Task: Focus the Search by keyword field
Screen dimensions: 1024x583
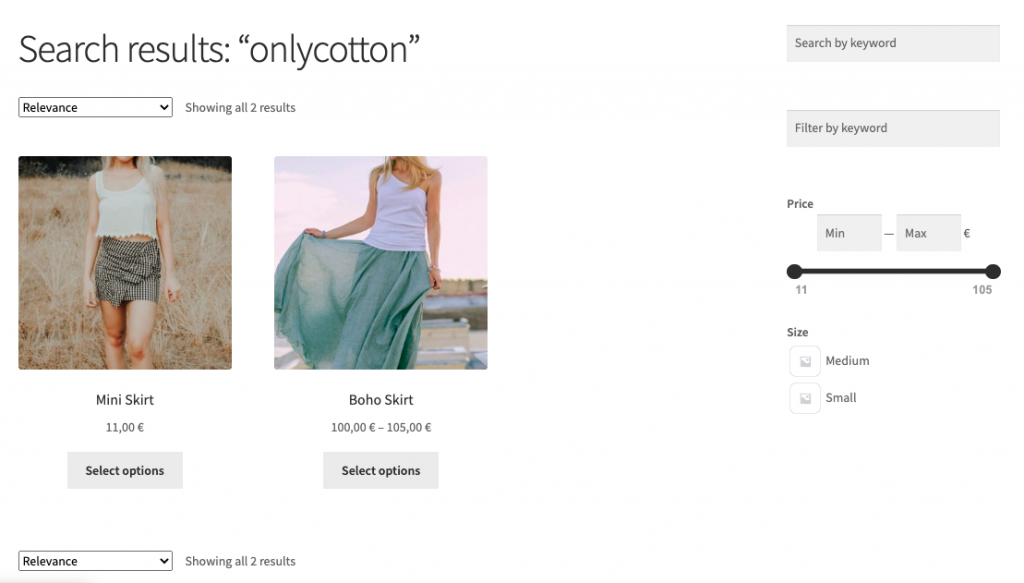Action: click(x=893, y=43)
